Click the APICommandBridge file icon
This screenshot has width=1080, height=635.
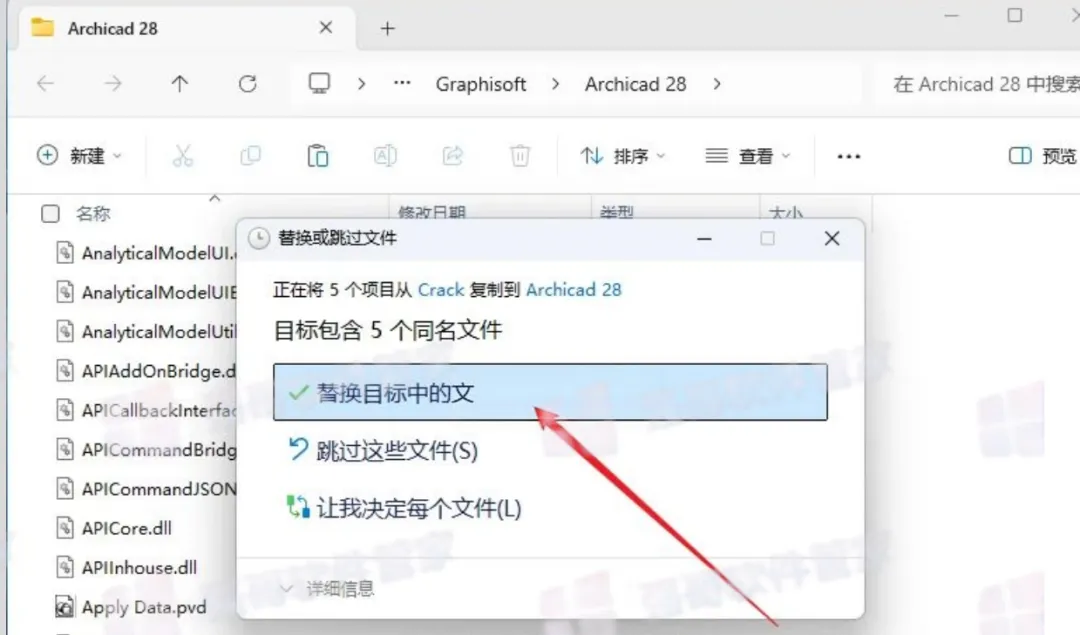[65, 450]
